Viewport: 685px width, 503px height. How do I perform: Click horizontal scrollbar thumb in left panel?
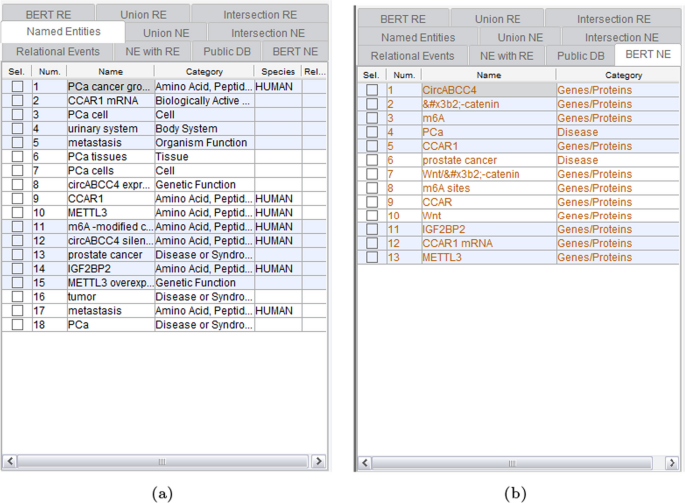(163, 461)
